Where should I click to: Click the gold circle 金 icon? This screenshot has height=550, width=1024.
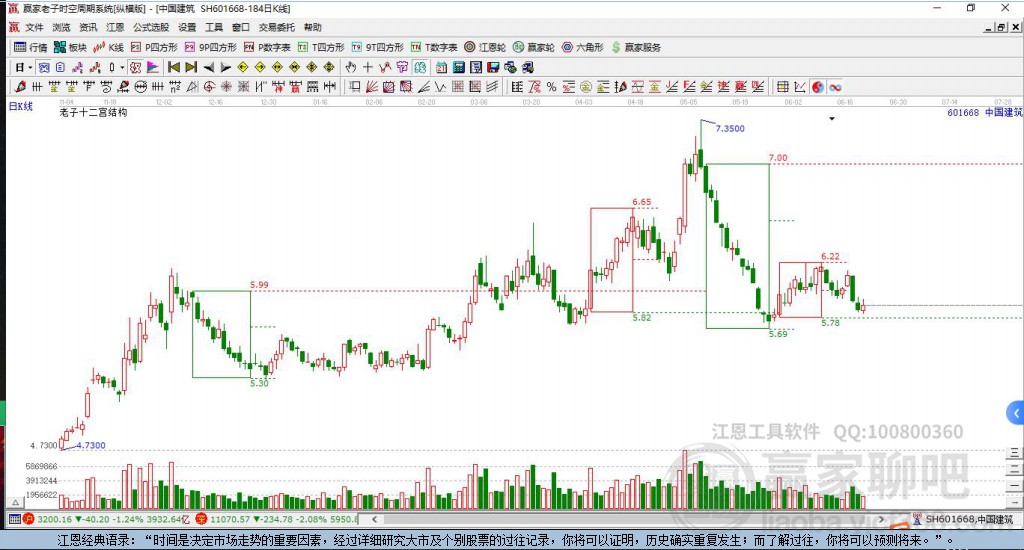tap(586, 87)
